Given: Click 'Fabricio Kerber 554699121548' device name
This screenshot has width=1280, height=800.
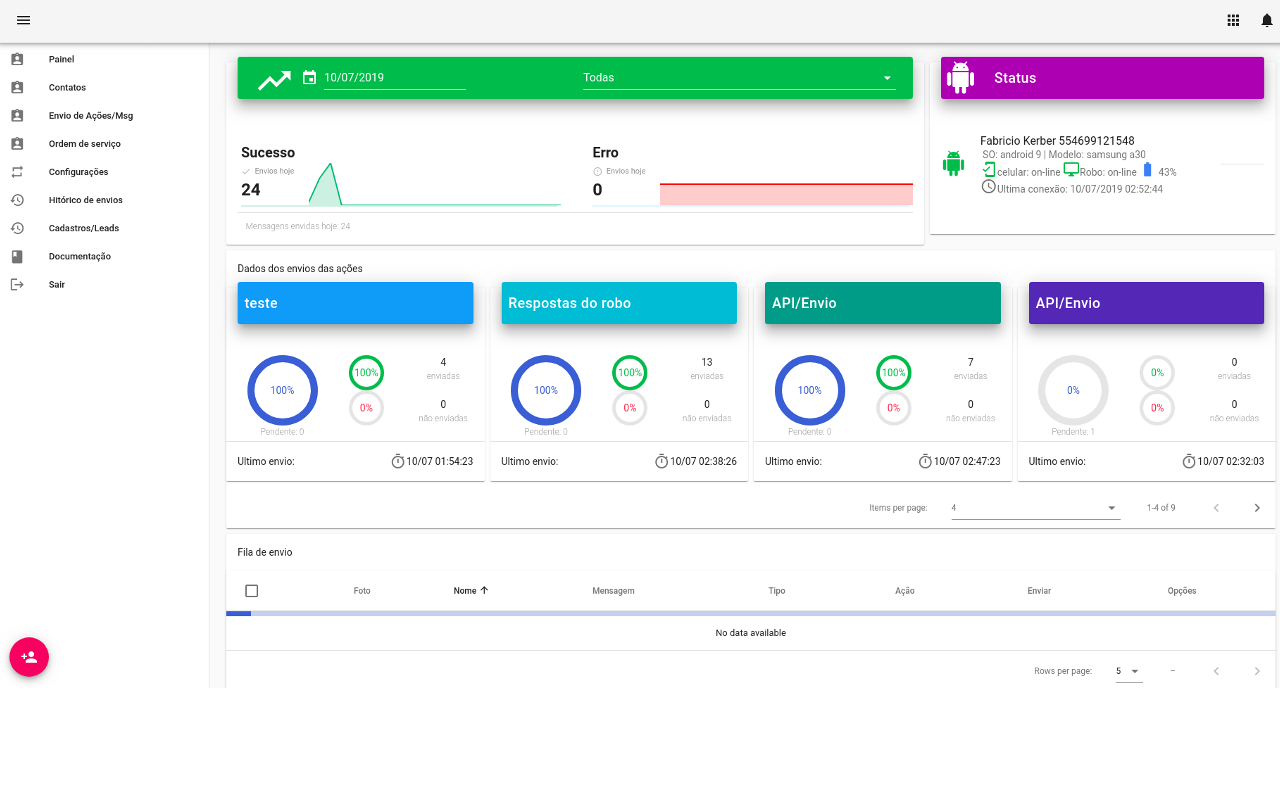Looking at the screenshot, I should click(1057, 141).
